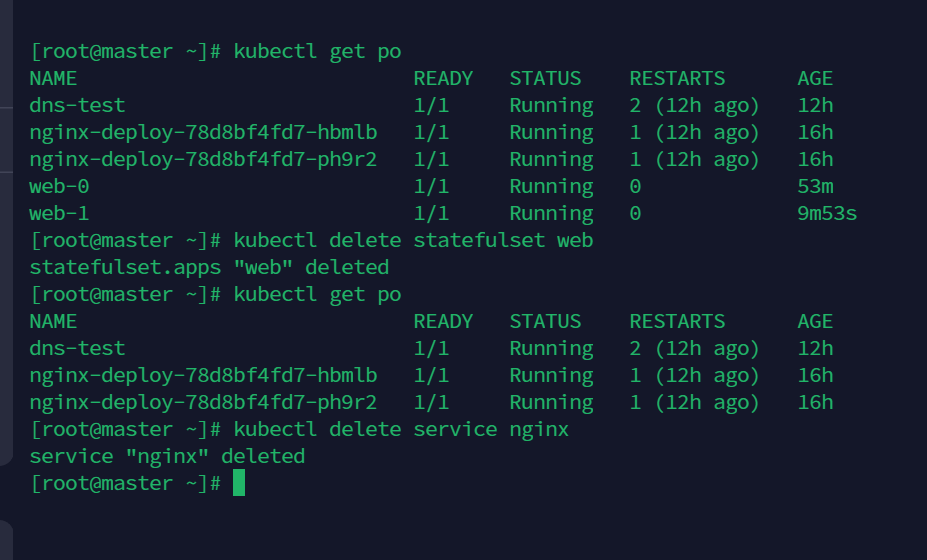Select nginx-deploy-78d8bf4fd7-ph9r2 in the first pod listing
Image resolution: width=927 pixels, height=560 pixels.
tap(203, 159)
